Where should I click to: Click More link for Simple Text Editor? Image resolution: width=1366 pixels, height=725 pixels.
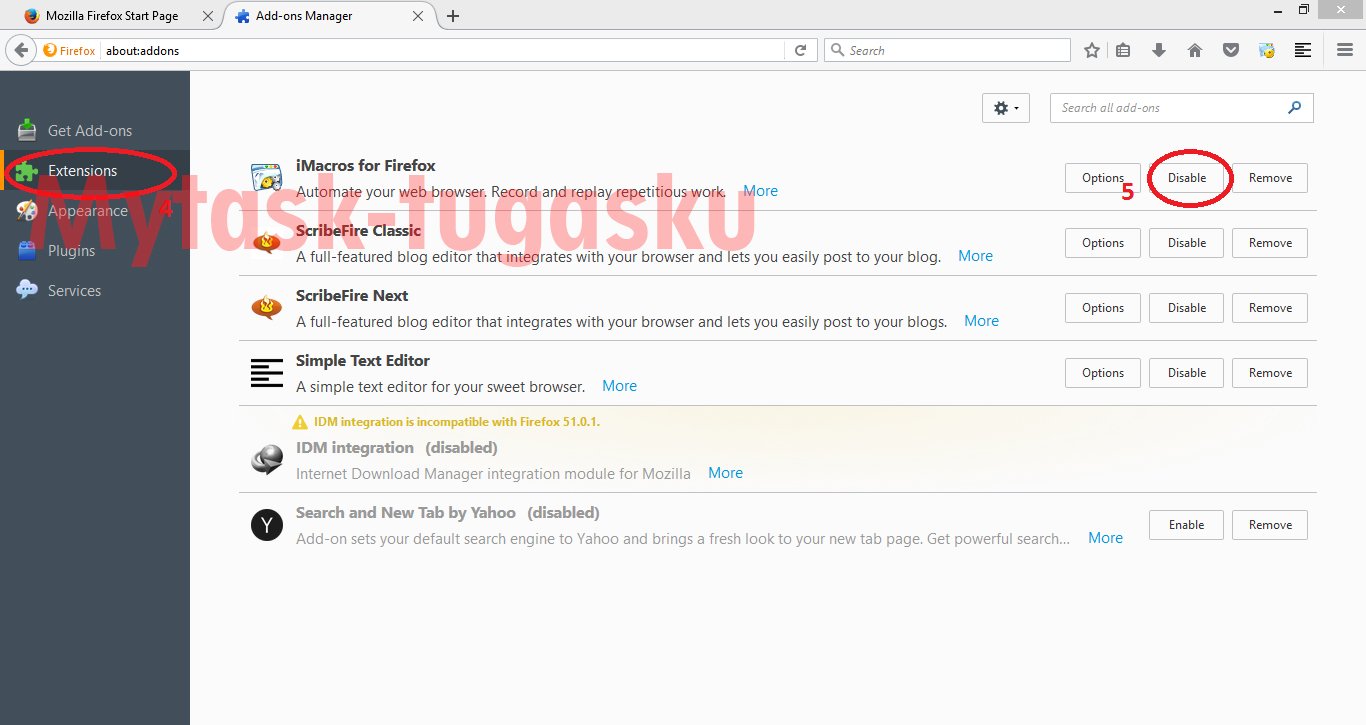619,386
